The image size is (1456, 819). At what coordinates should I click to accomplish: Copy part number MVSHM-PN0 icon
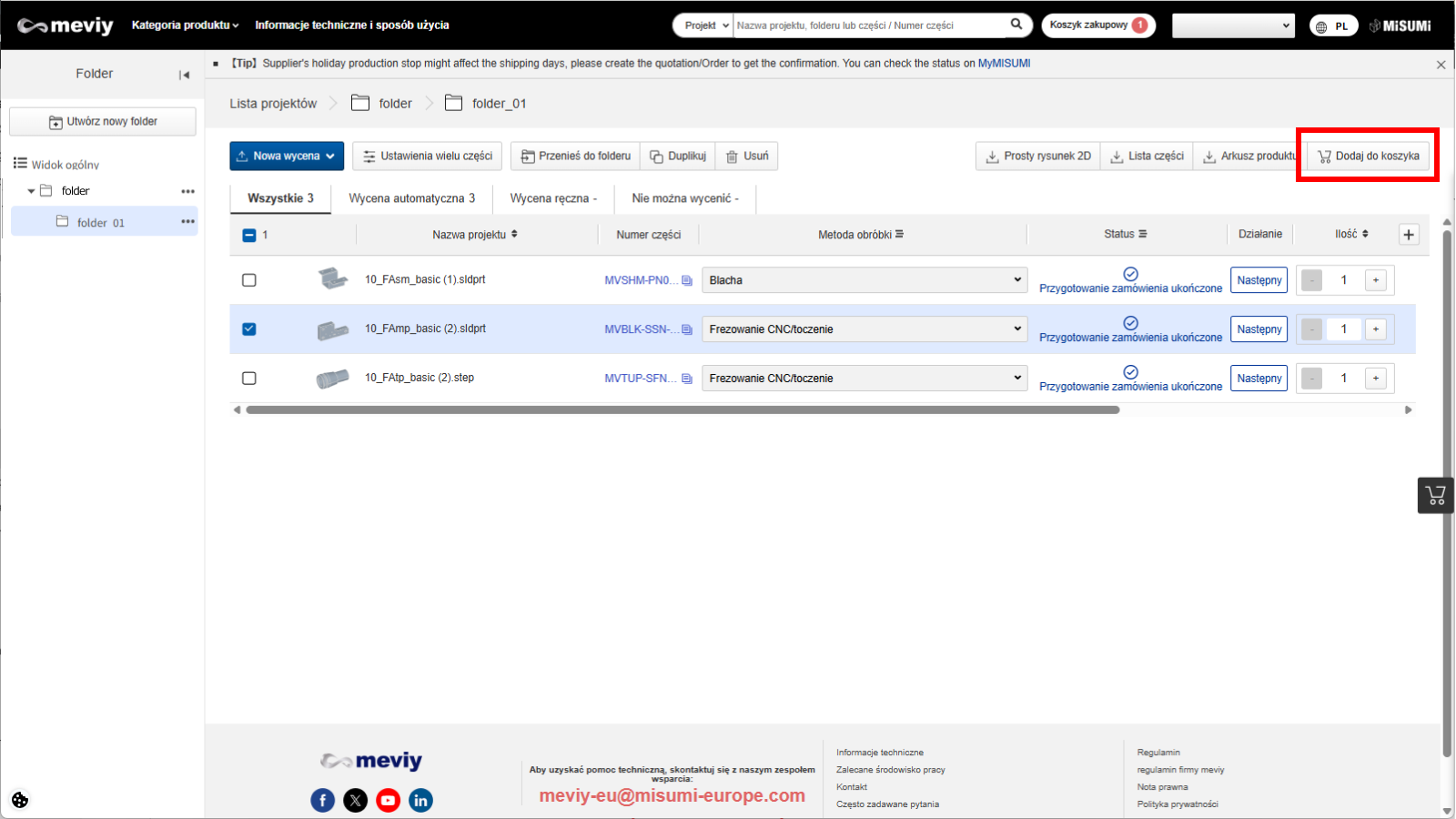click(x=687, y=280)
